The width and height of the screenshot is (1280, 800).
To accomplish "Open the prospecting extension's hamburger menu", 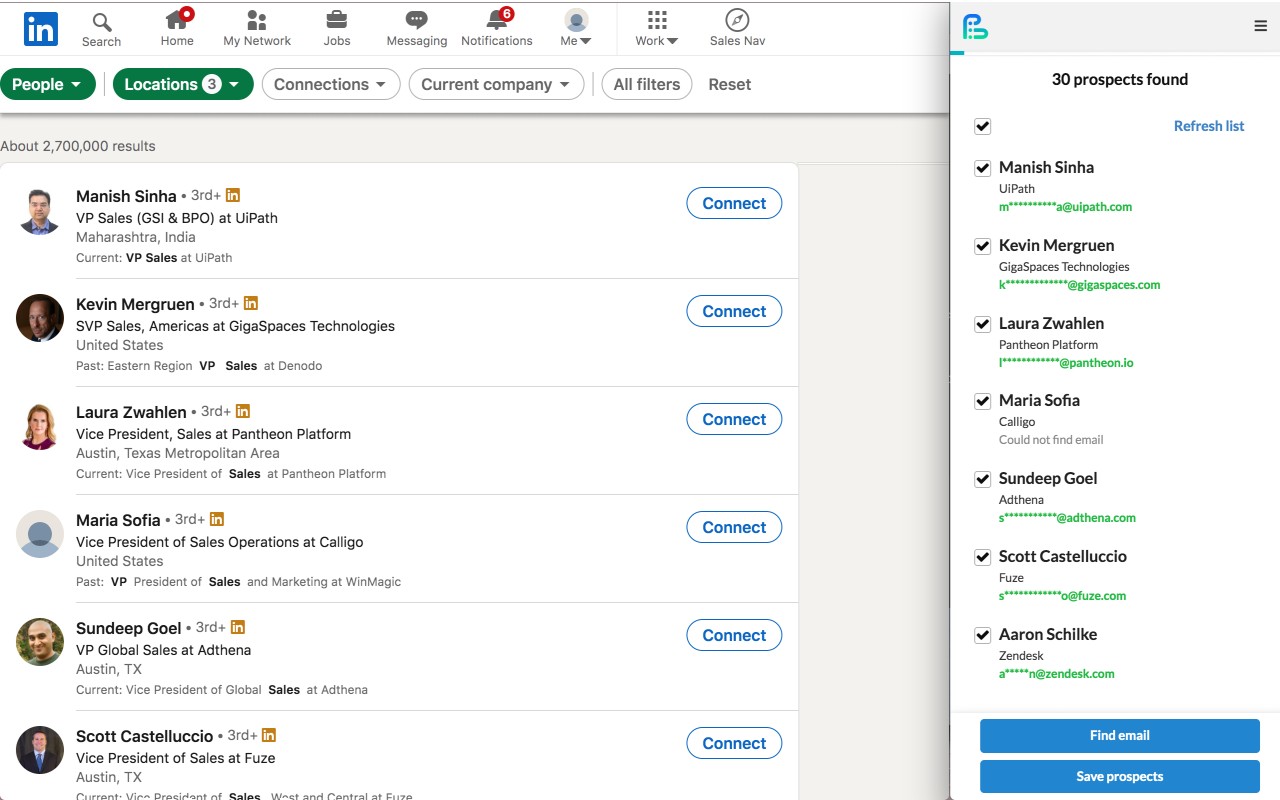I will coord(1260,25).
